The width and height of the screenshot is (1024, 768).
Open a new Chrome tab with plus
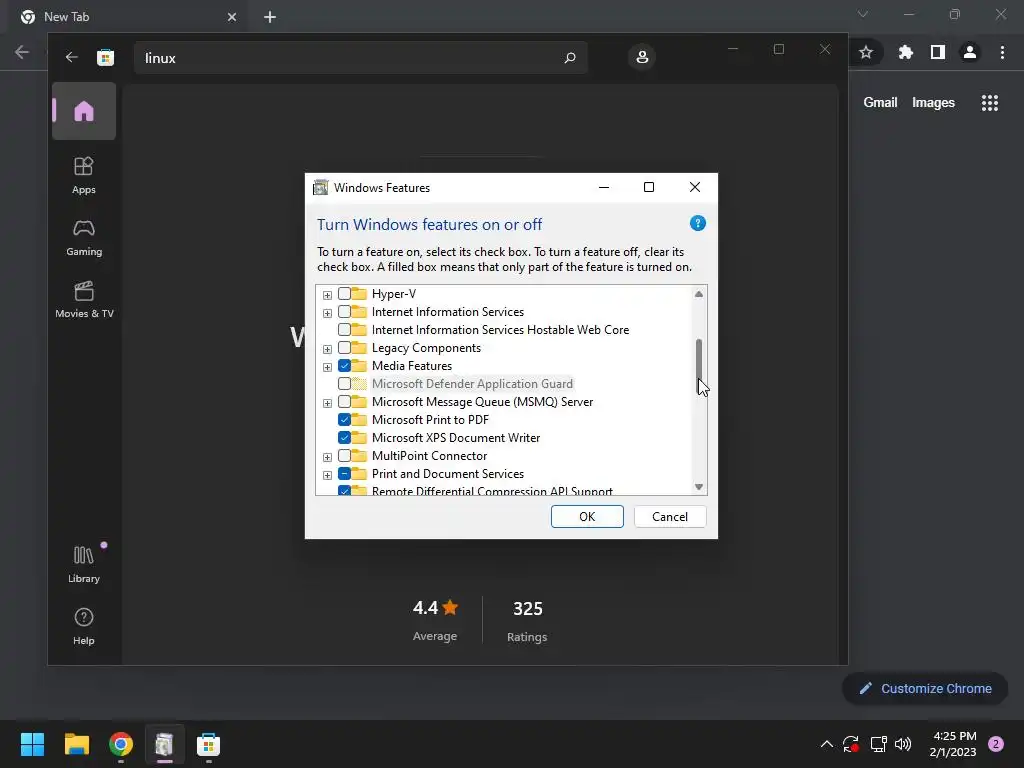[x=270, y=17]
